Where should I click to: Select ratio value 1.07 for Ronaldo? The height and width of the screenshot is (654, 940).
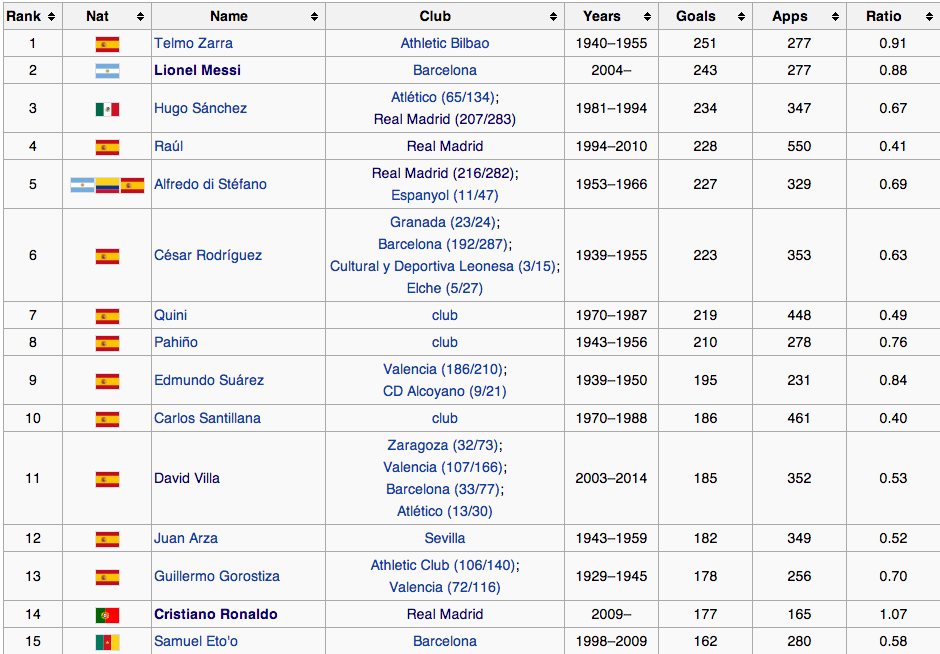(x=893, y=614)
